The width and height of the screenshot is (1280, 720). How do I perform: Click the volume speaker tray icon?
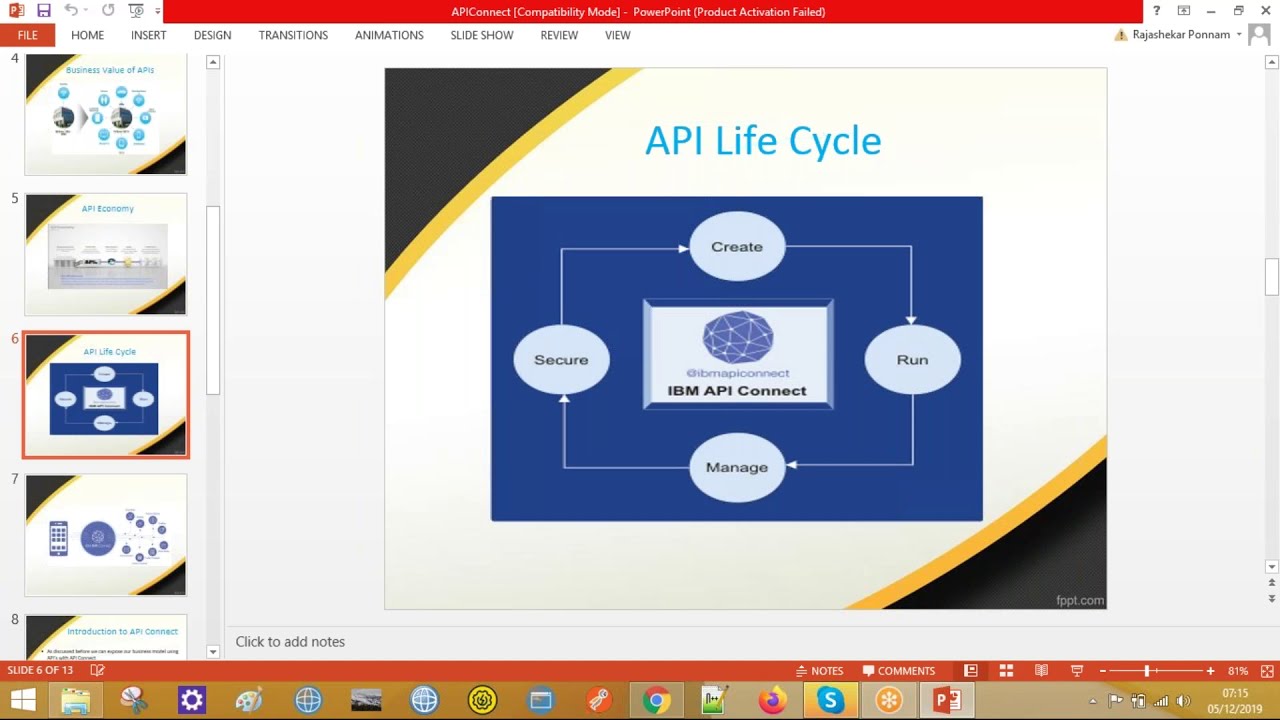coord(1183,701)
